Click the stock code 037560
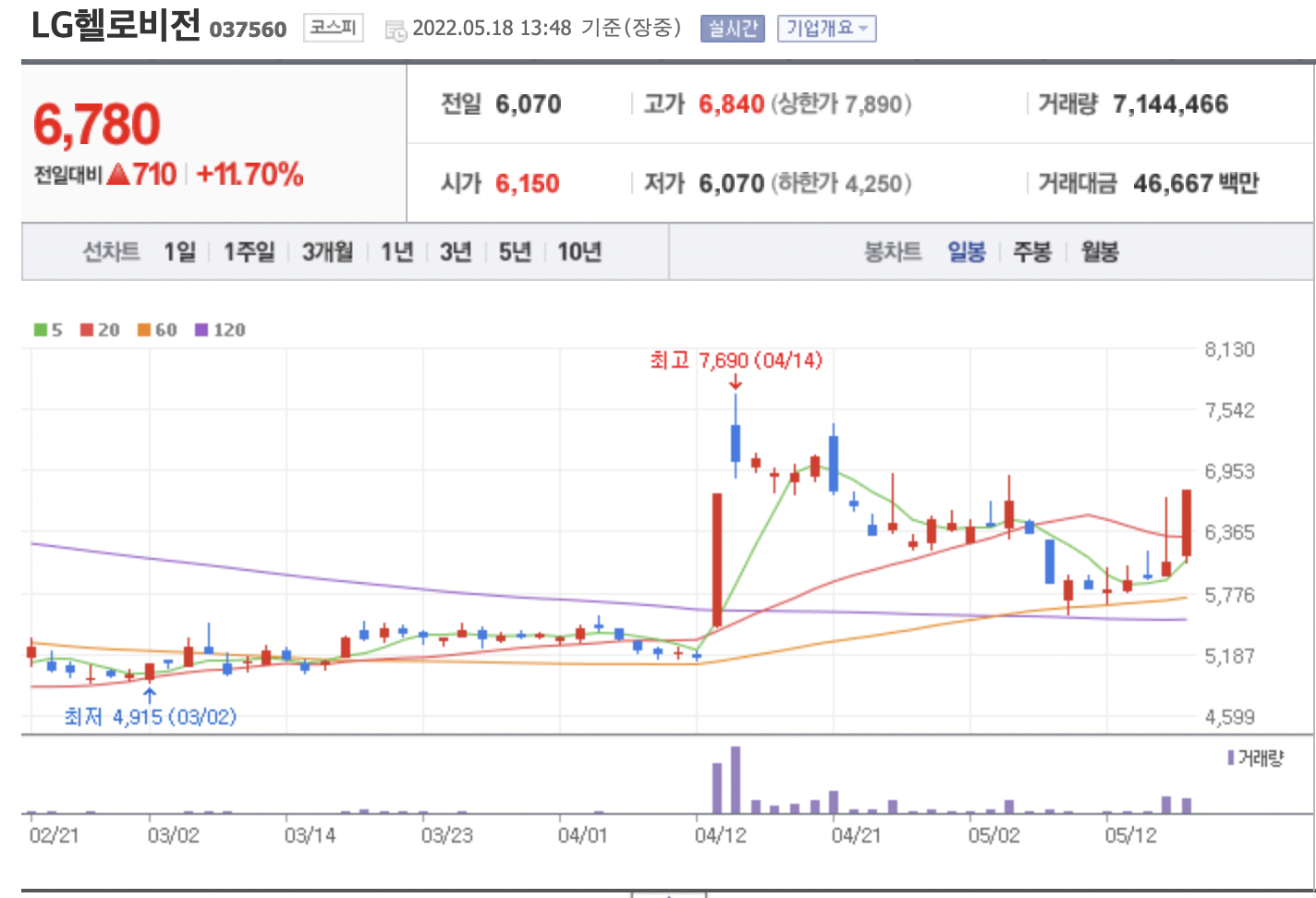The width and height of the screenshot is (1316, 898). [248, 30]
